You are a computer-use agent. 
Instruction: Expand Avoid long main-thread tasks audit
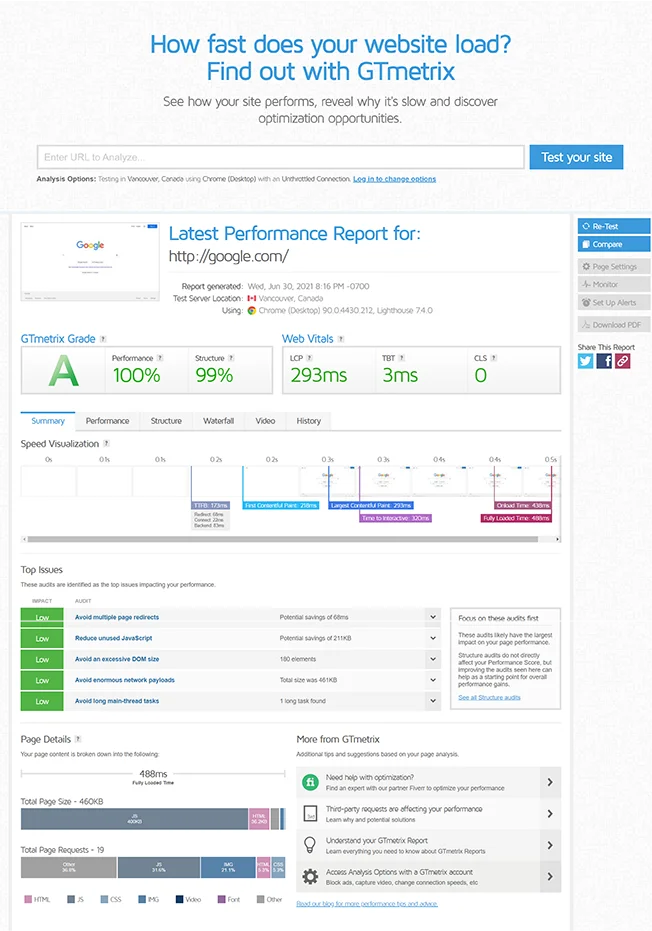(433, 701)
